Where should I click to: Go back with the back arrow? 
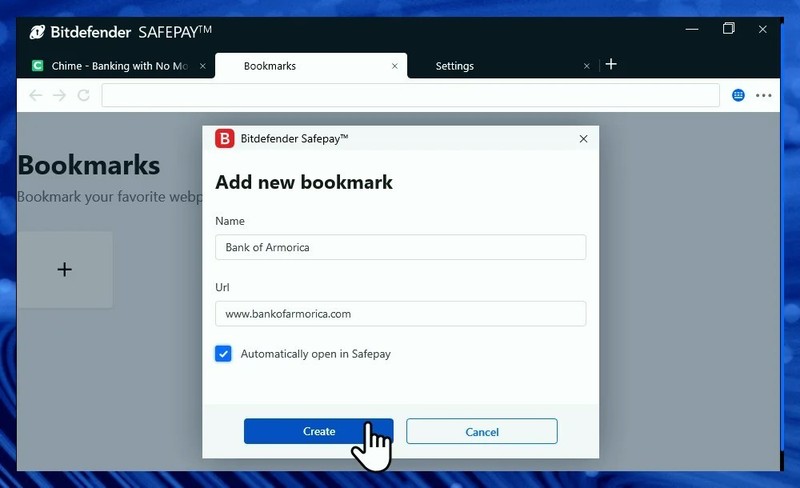click(x=35, y=95)
